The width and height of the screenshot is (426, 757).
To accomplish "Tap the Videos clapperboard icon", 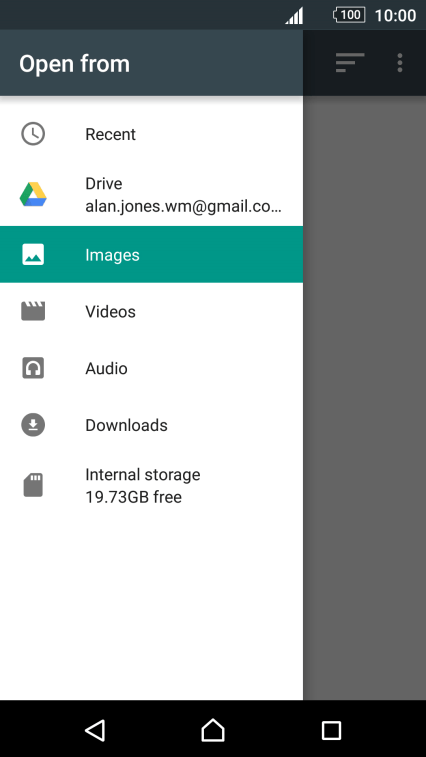I will [33, 311].
